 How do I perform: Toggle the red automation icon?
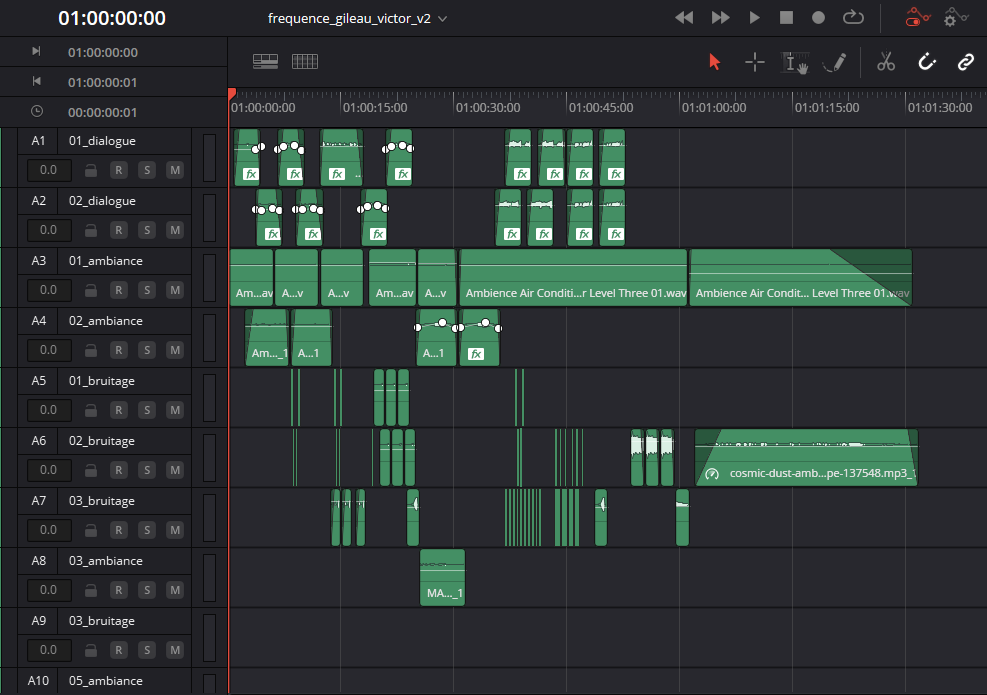pos(917,18)
